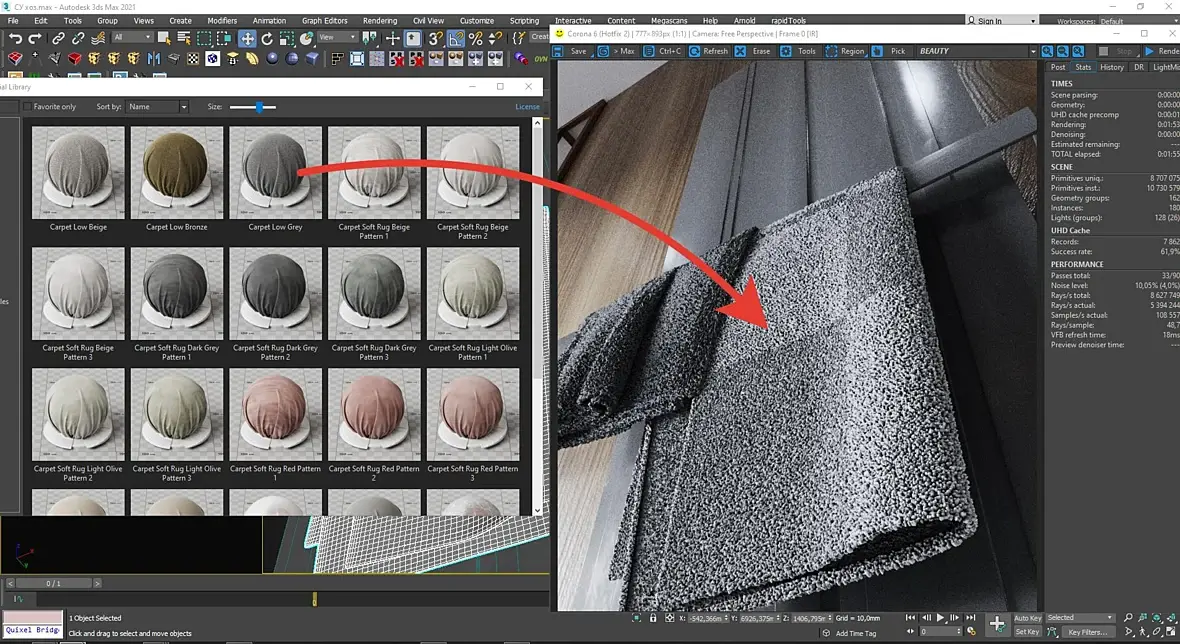Select the Rotate tool icon
1180x644 pixels.
tap(267, 39)
